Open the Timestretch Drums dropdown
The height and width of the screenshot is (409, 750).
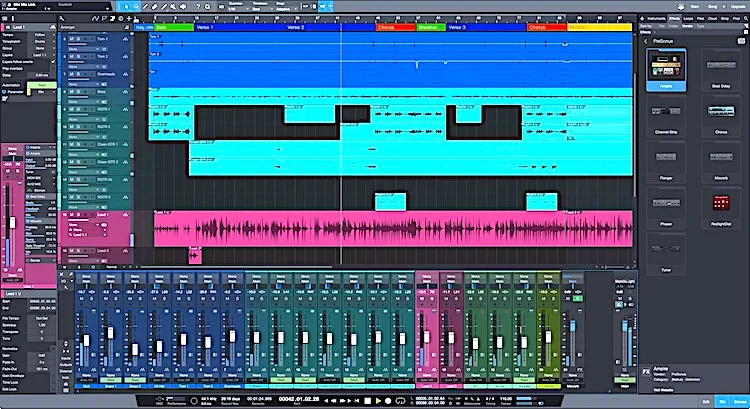click(43, 42)
